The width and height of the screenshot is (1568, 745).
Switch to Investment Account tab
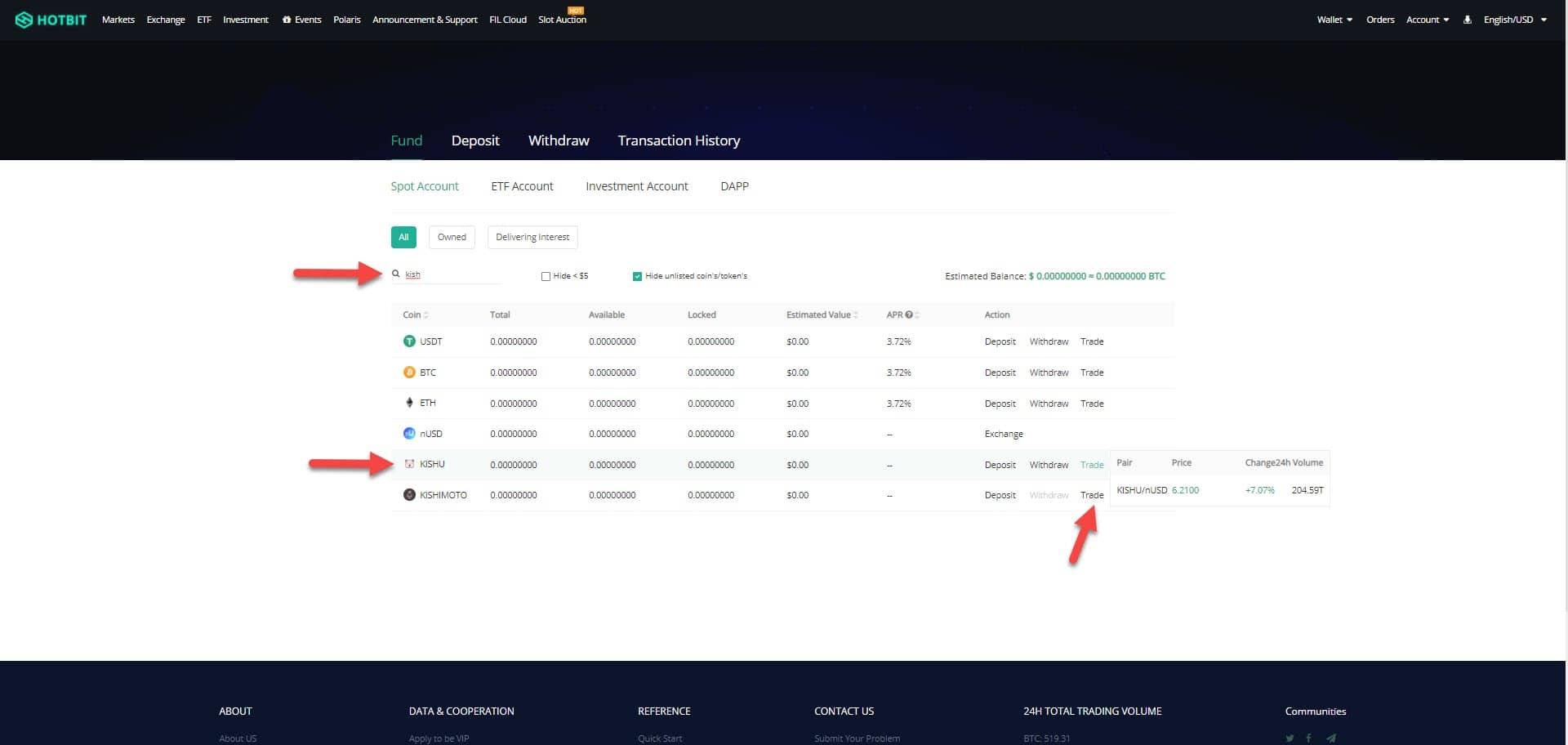tap(637, 186)
